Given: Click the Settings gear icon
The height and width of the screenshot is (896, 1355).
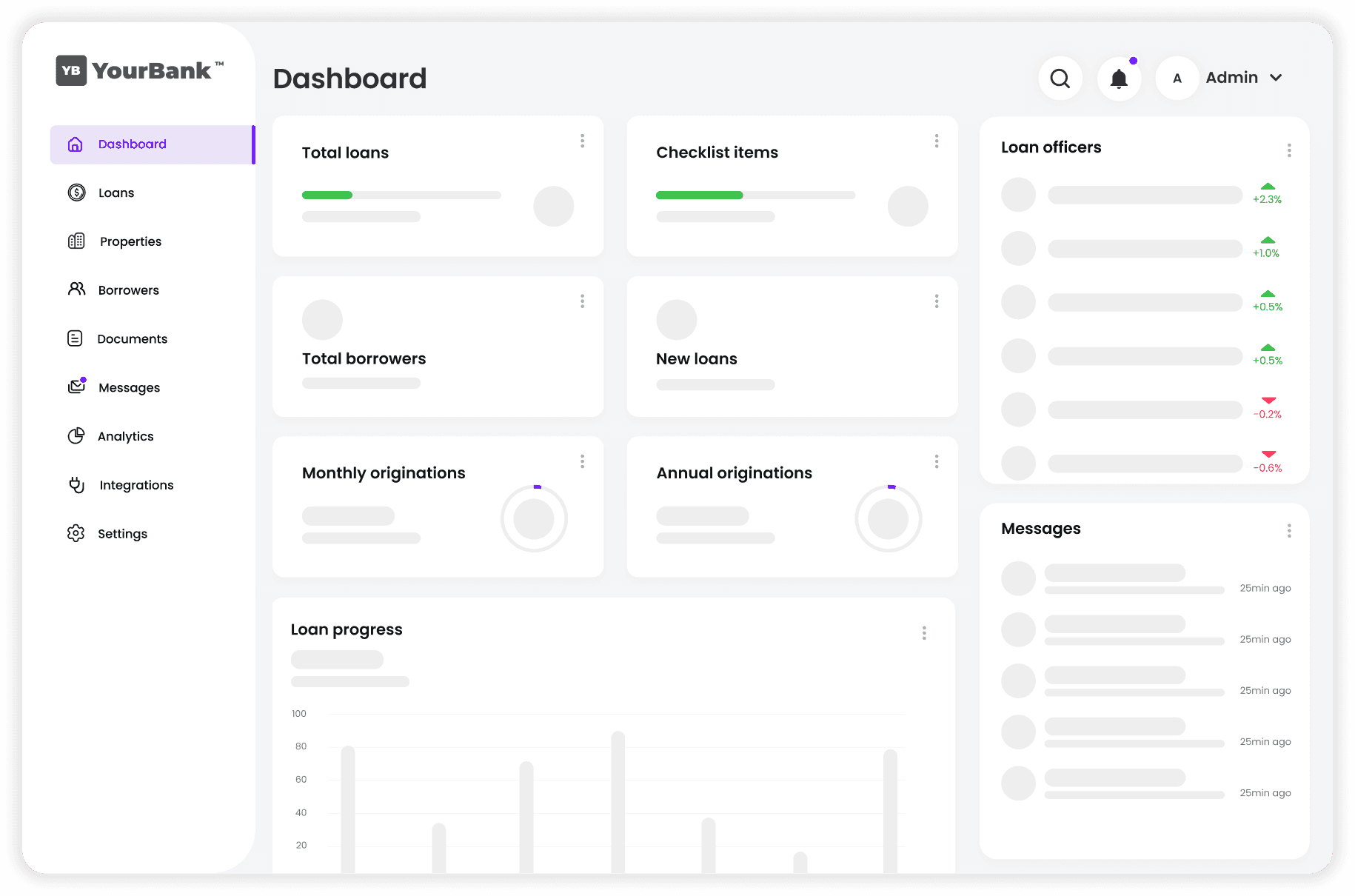Looking at the screenshot, I should point(76,533).
